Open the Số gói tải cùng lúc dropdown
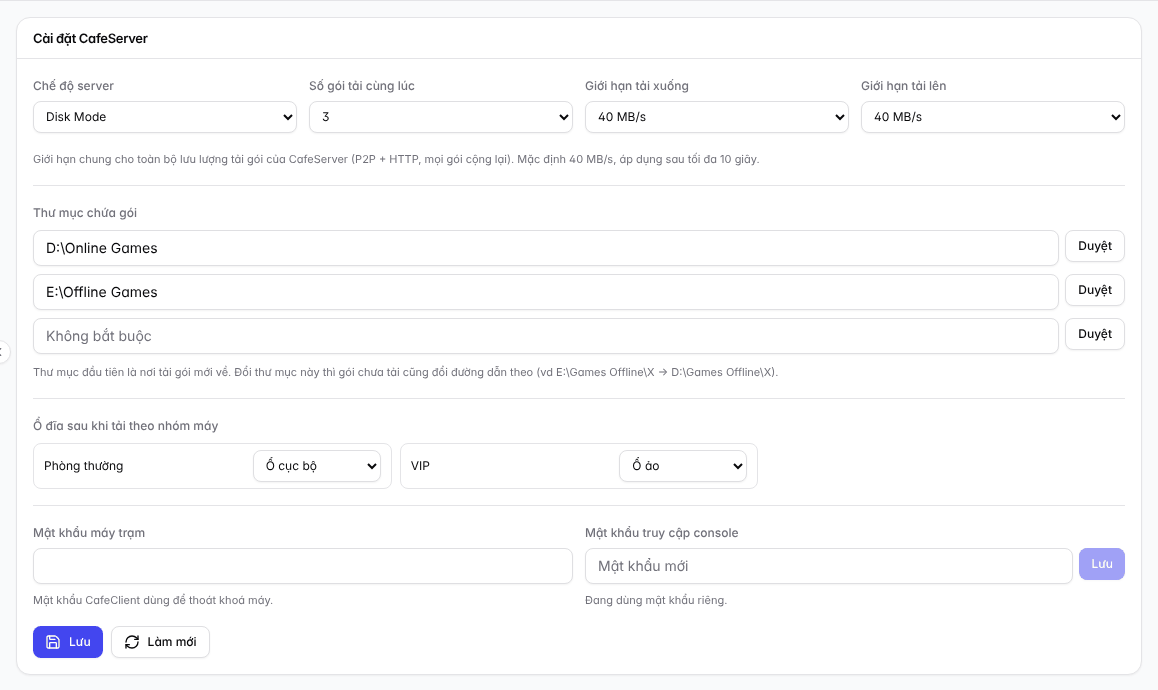Screen dimensions: 1158x690 point(441,117)
